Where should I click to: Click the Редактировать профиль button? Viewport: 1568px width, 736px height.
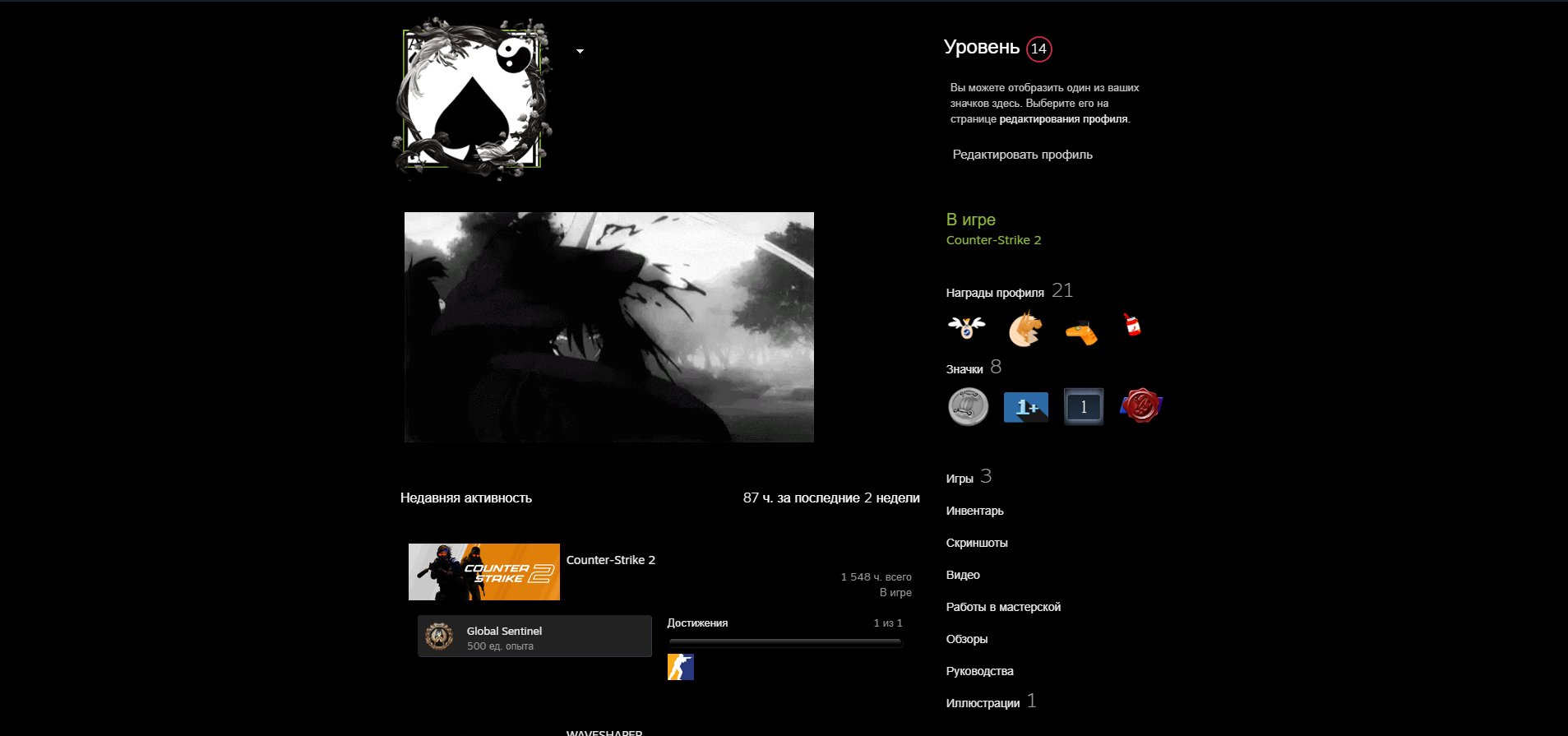(x=1022, y=155)
